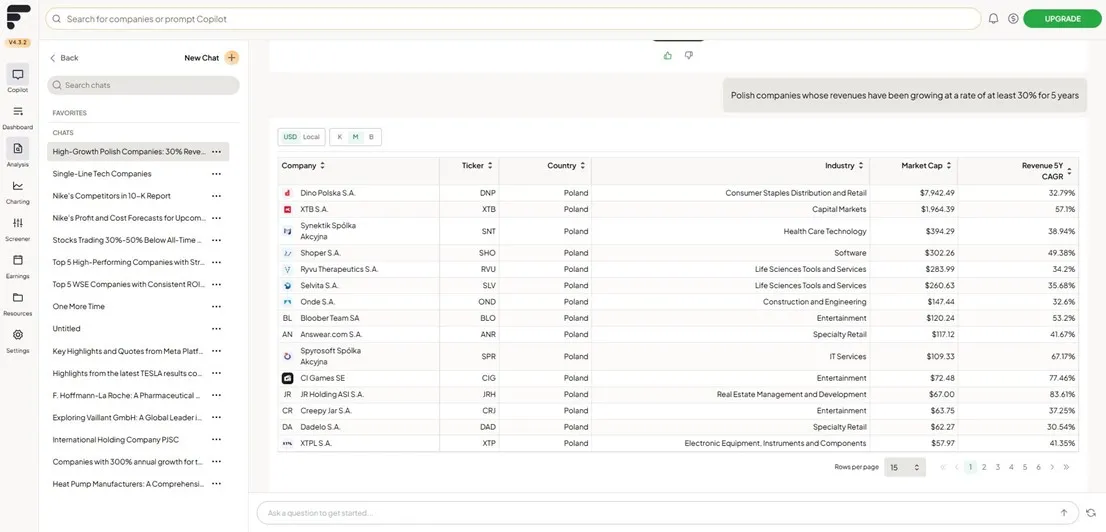Focus the Search chats field
This screenshot has height=532, width=1106.
(143, 85)
